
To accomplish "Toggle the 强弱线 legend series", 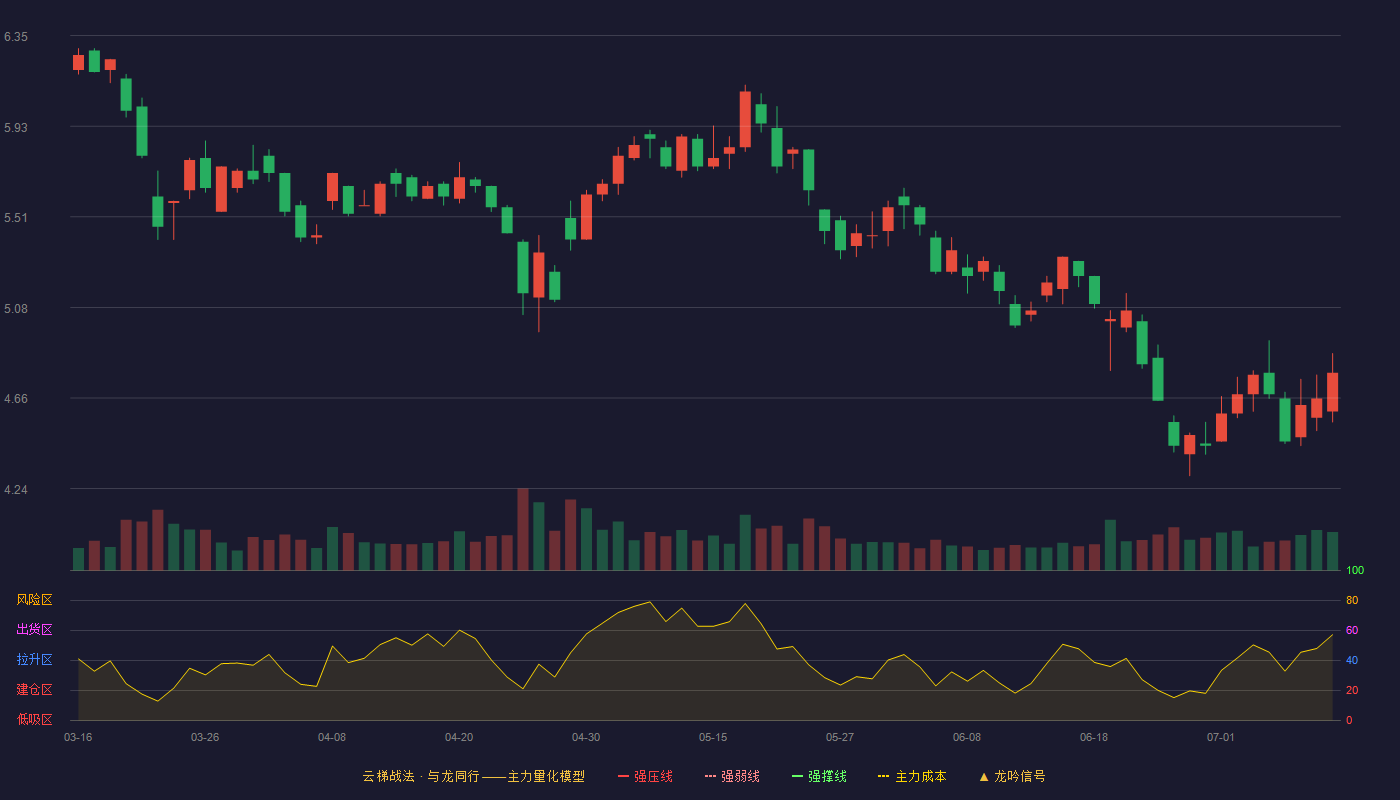I will point(732,776).
